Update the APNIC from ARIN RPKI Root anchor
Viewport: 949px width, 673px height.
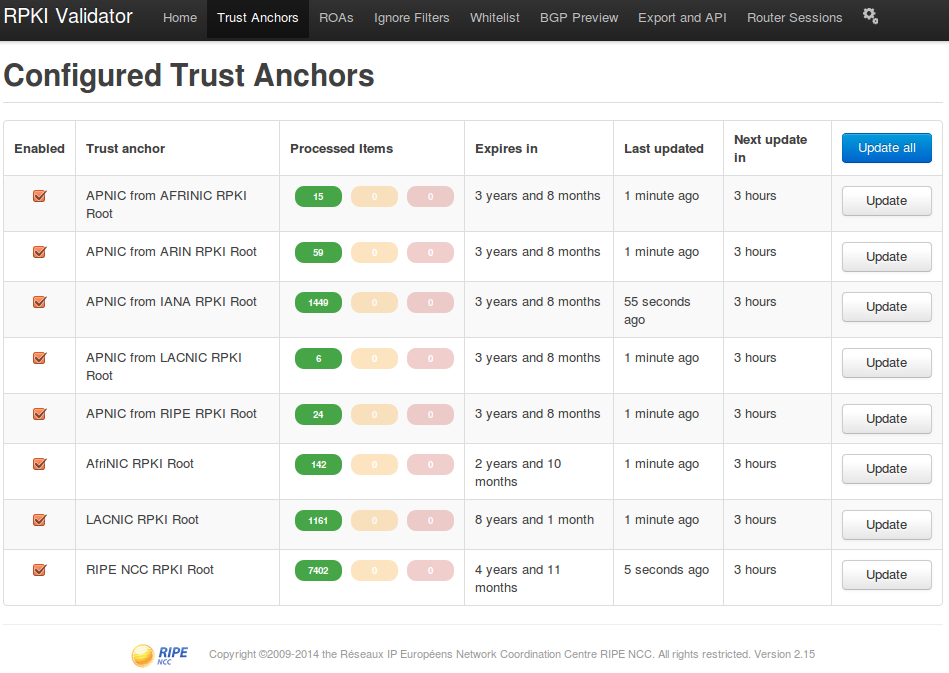tap(887, 257)
